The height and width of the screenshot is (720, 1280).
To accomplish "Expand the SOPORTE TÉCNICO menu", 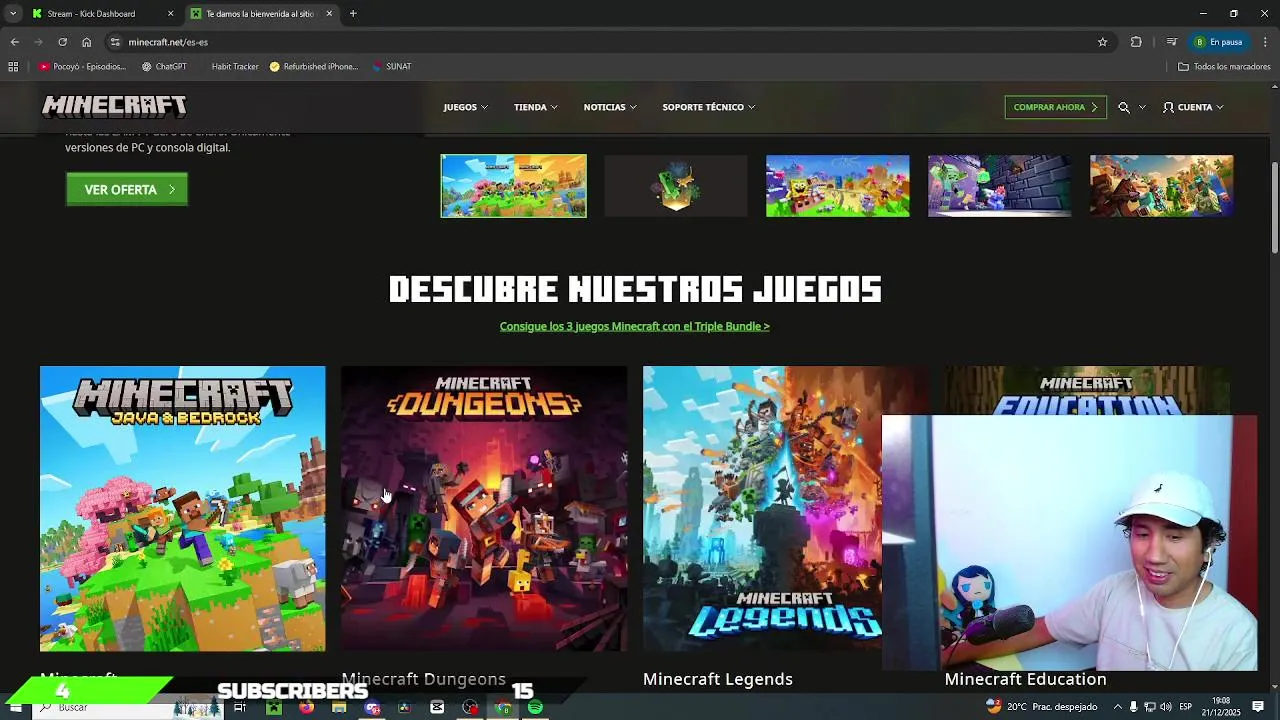I will [x=708, y=107].
